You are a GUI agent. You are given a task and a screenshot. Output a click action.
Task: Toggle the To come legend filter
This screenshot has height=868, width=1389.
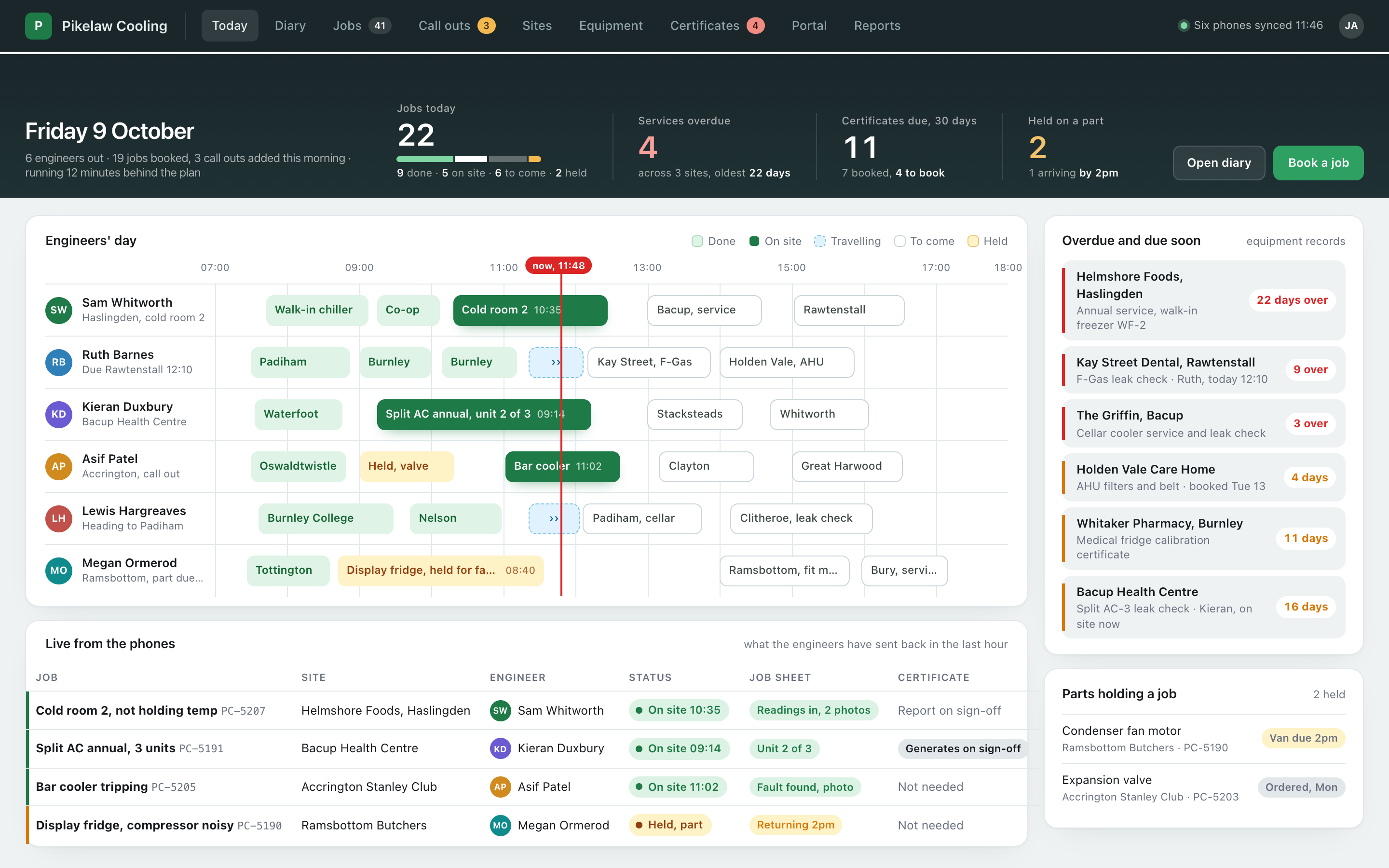click(x=924, y=241)
